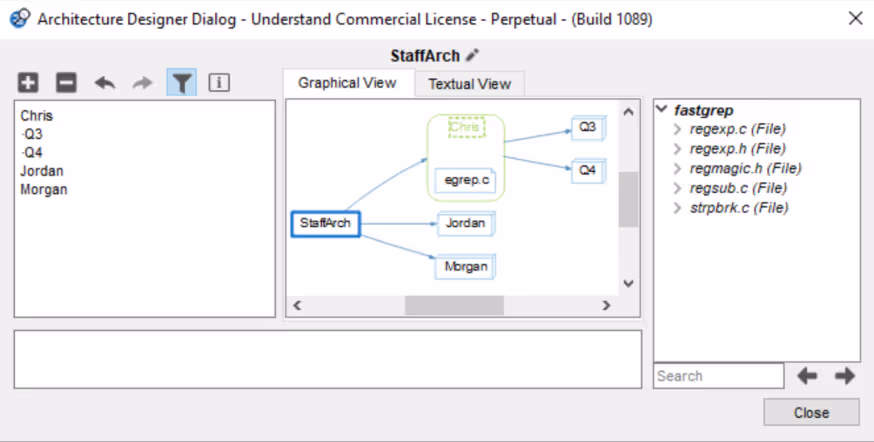This screenshot has height=442, width=874.
Task: Switch to the Textual View tab
Action: (469, 84)
